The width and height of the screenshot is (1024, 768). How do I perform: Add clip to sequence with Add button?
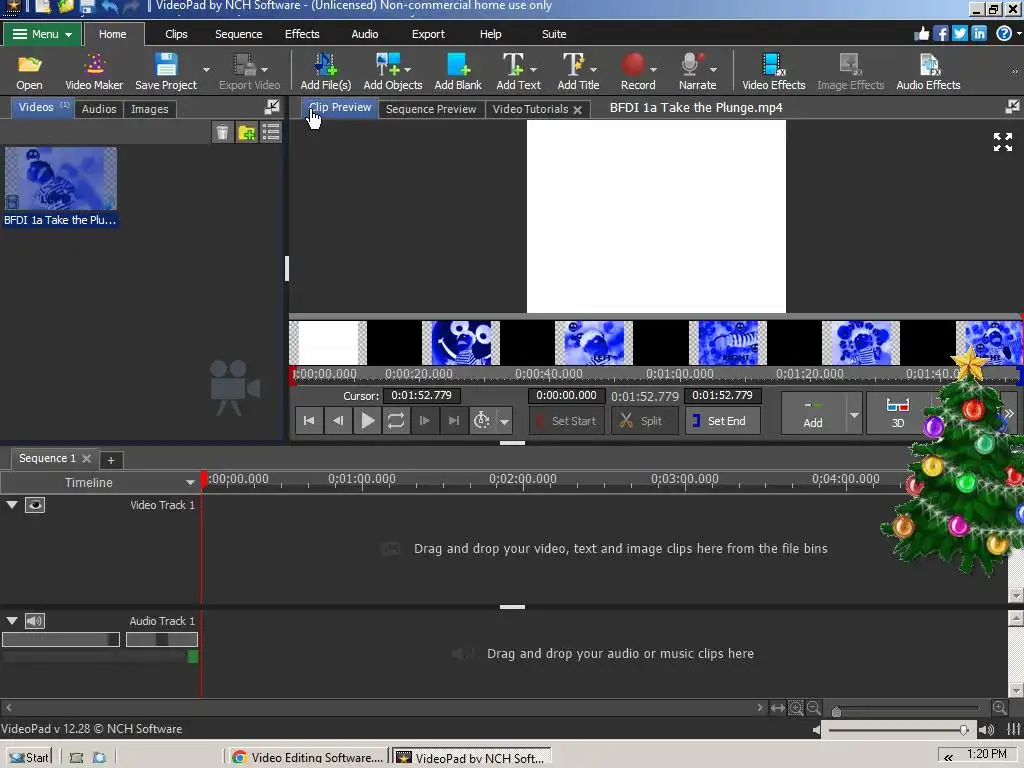(813, 415)
